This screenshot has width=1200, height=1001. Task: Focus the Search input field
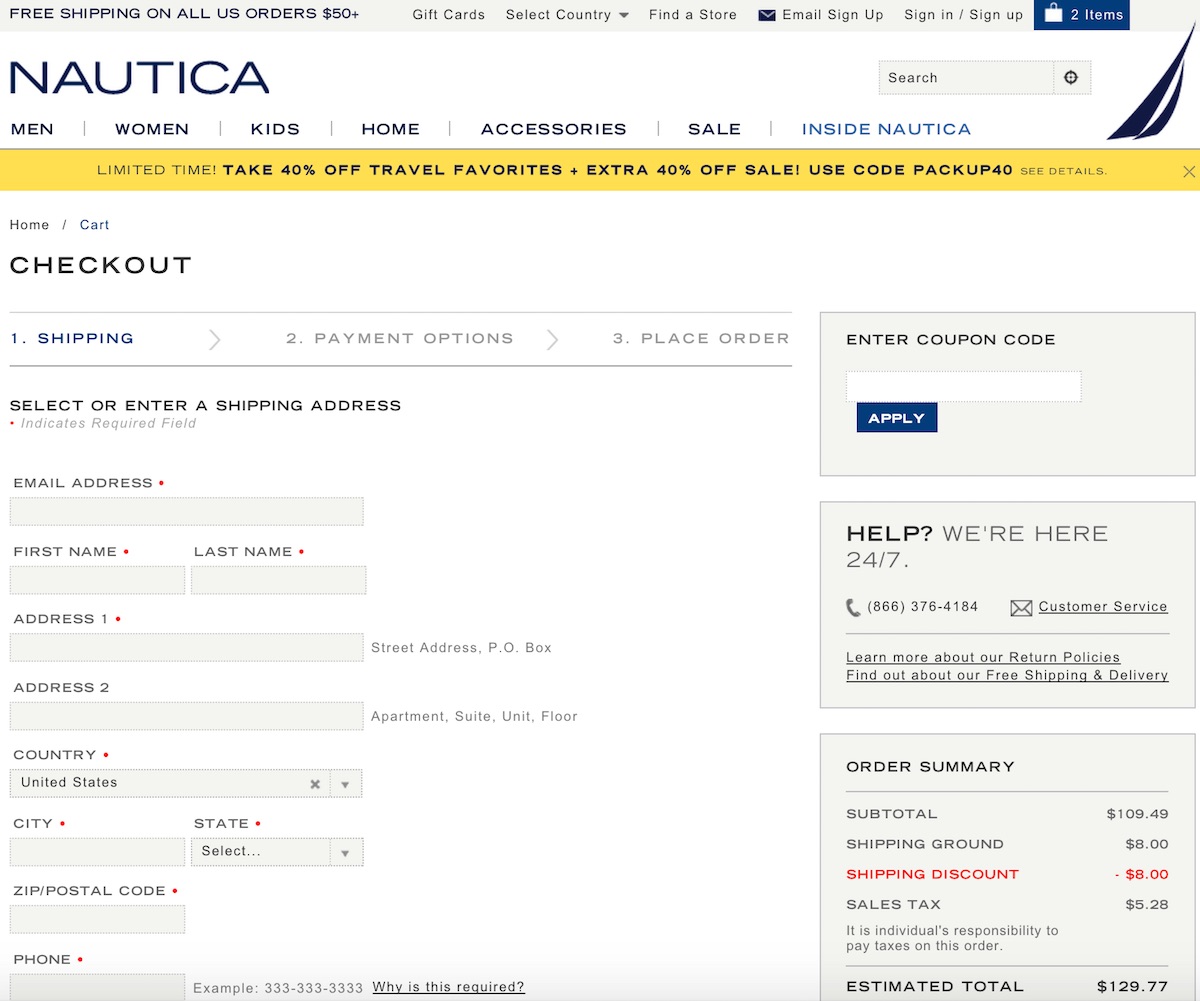[x=966, y=78]
